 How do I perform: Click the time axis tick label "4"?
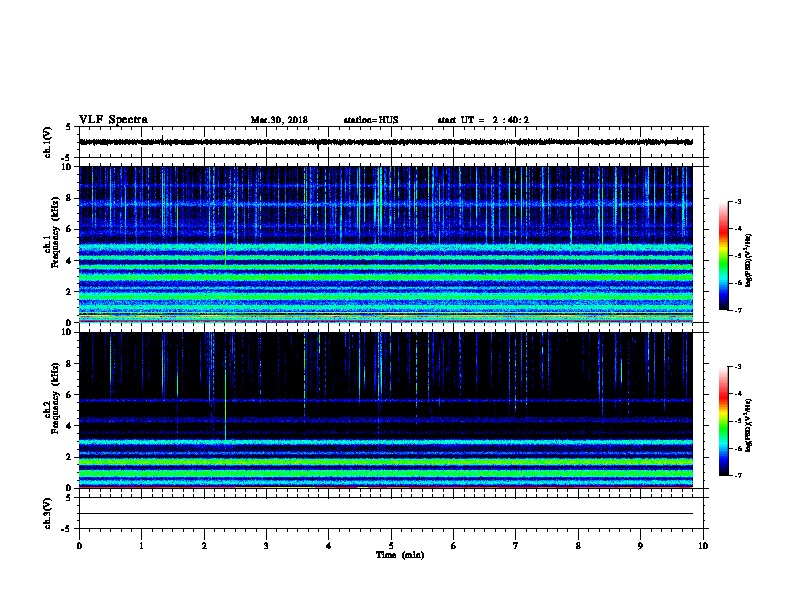[x=329, y=546]
